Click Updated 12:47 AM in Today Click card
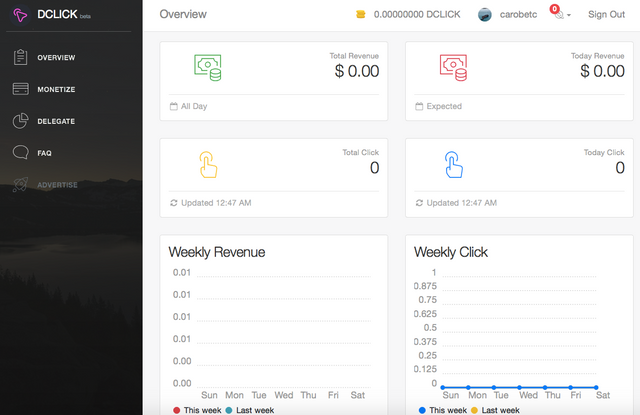Image resolution: width=640 pixels, height=415 pixels. pyautogui.click(x=462, y=203)
